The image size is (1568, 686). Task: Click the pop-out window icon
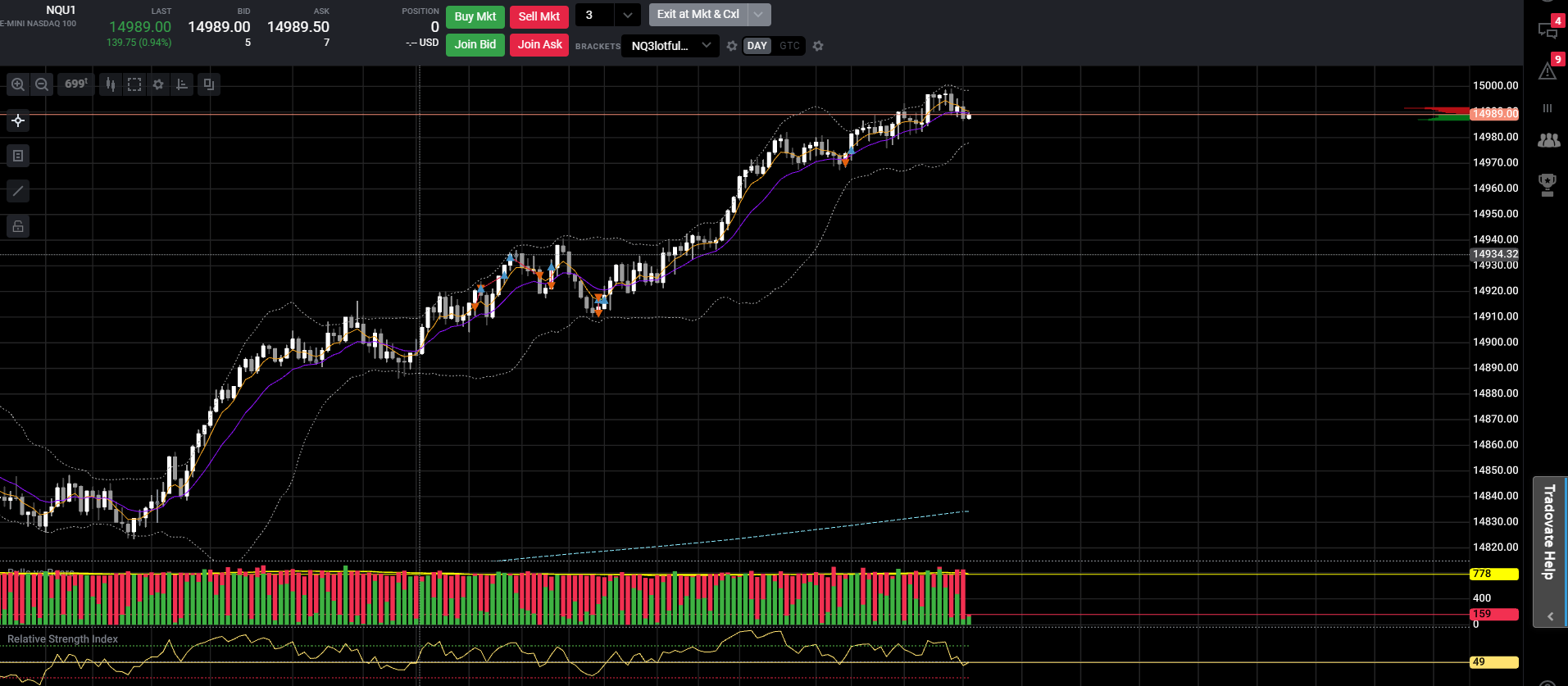pyautogui.click(x=209, y=84)
